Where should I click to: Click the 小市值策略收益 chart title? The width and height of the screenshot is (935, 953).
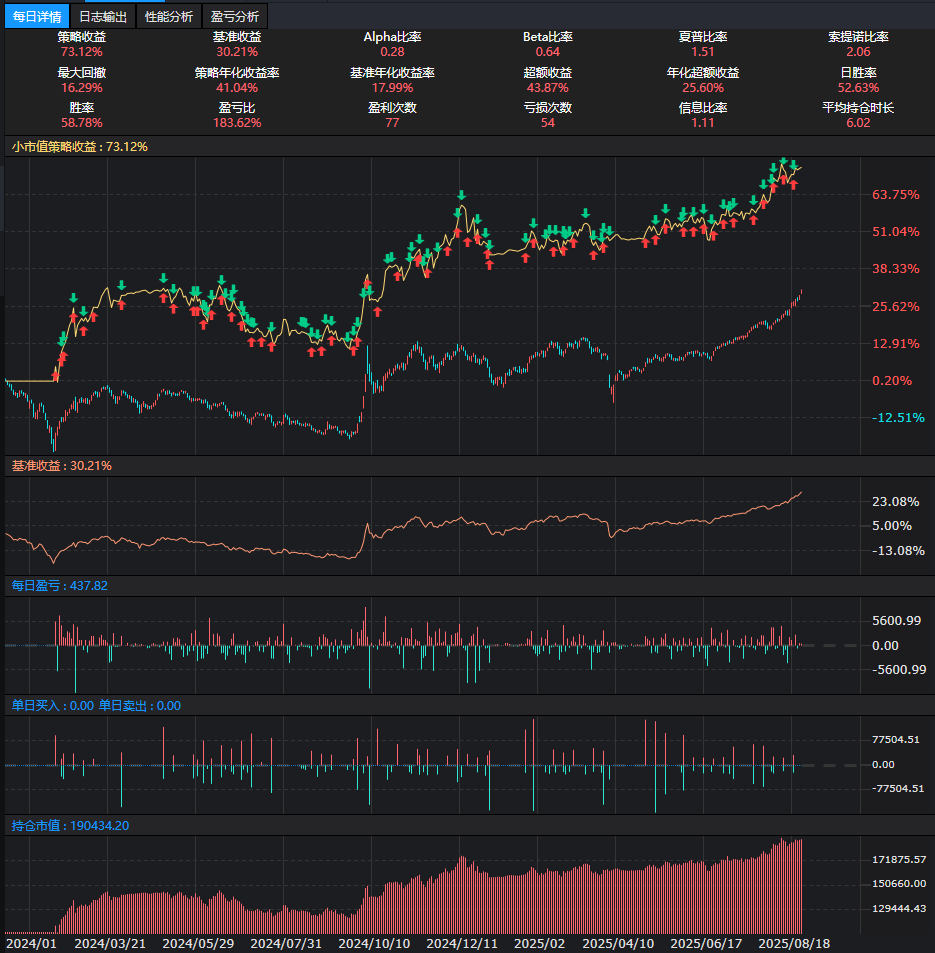[x=79, y=146]
